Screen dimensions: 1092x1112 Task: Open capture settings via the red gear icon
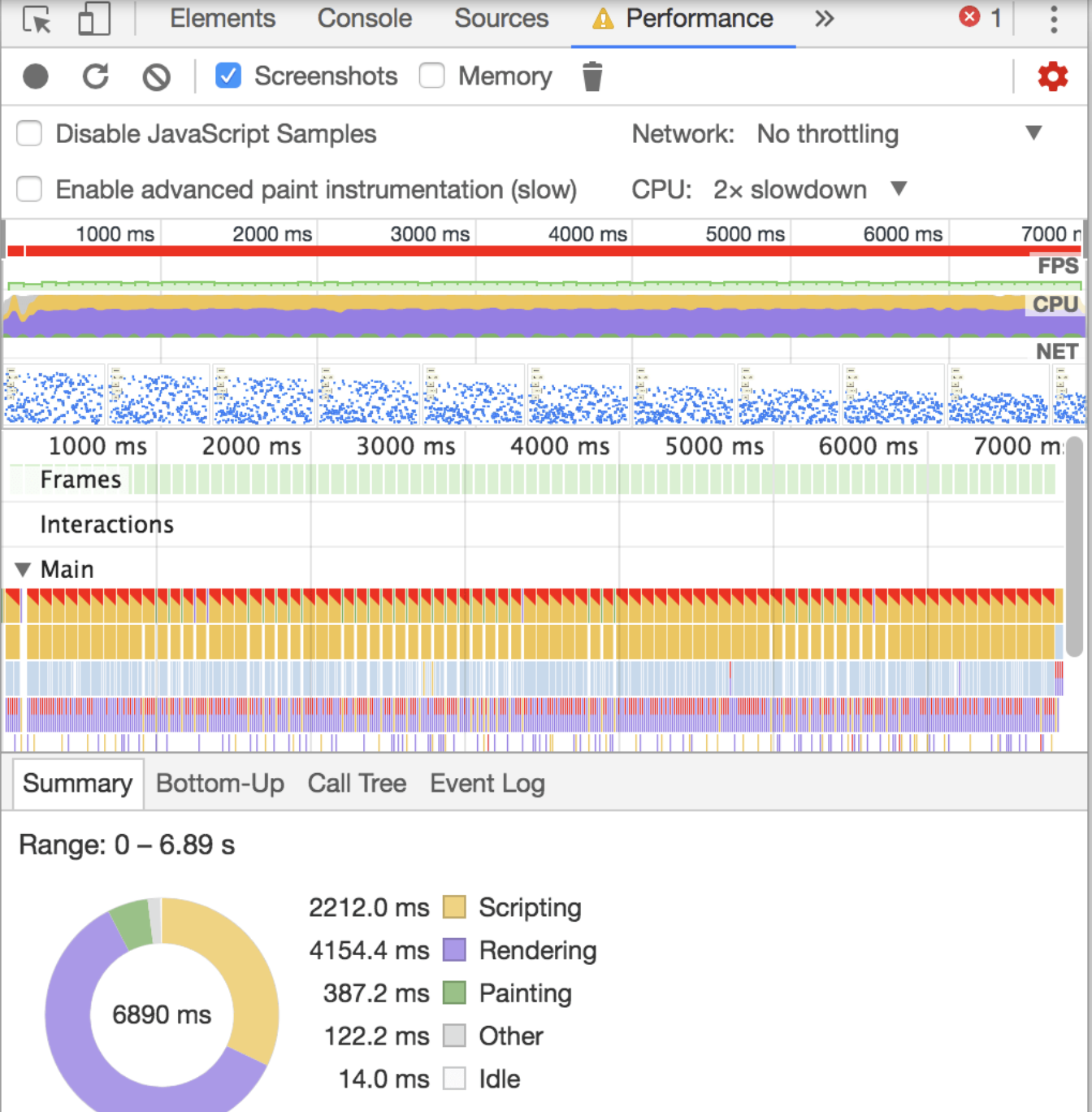coord(1052,76)
